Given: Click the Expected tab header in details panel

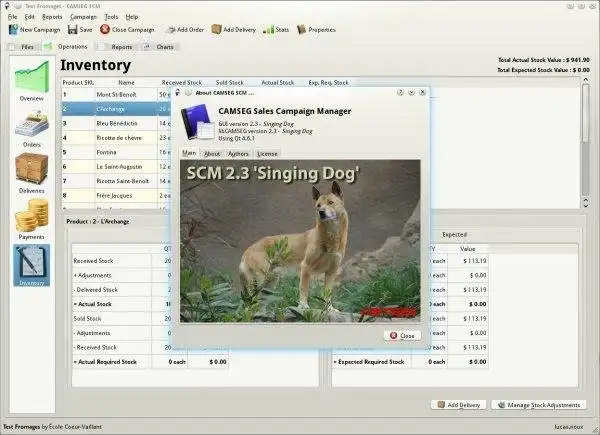Looking at the screenshot, I should coord(454,235).
